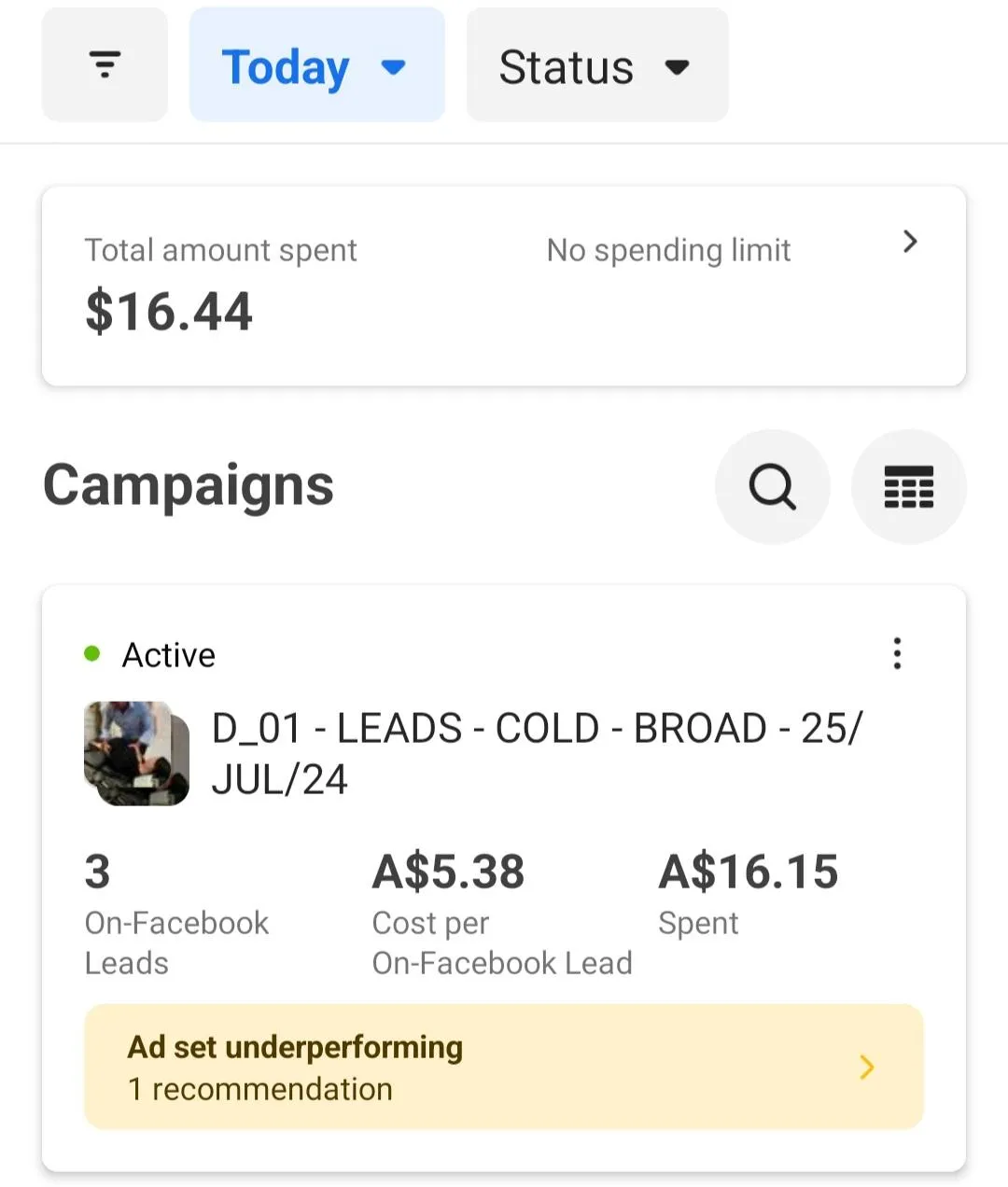Search campaigns with the magnifier icon
The height and width of the screenshot is (1187, 1008).
772,486
